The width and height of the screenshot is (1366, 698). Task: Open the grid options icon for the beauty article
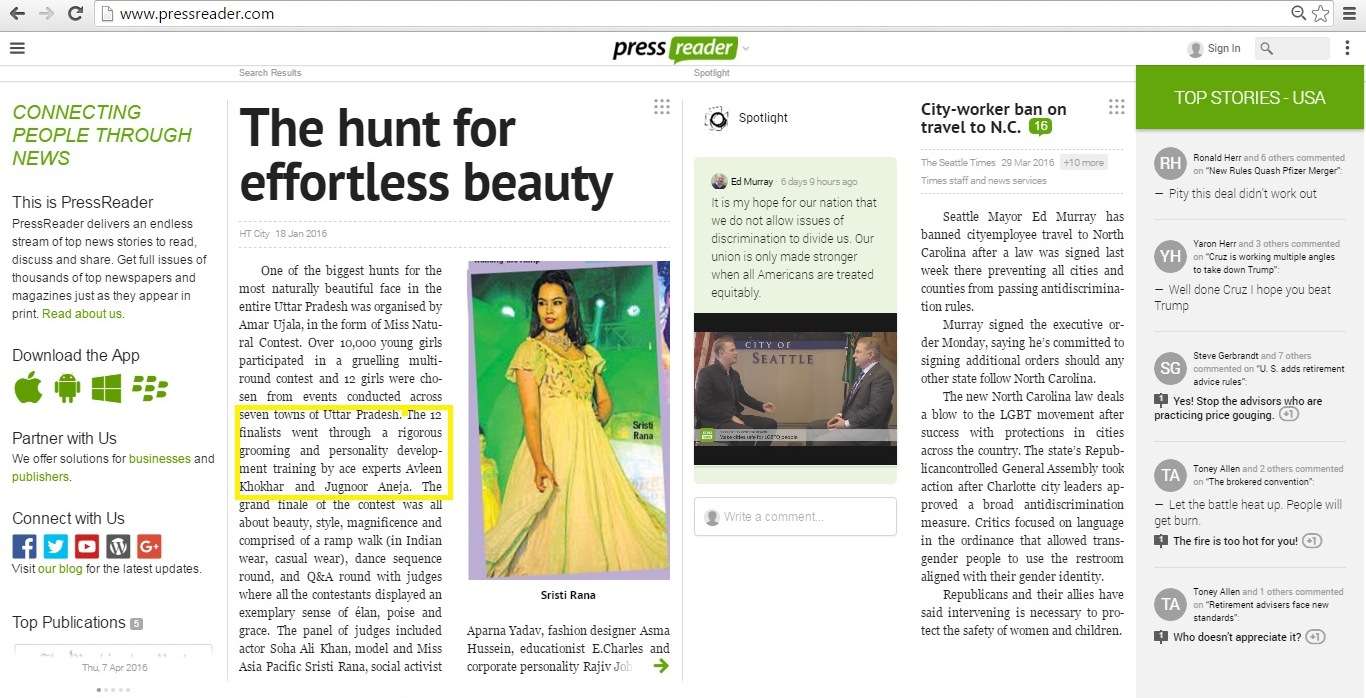point(661,107)
